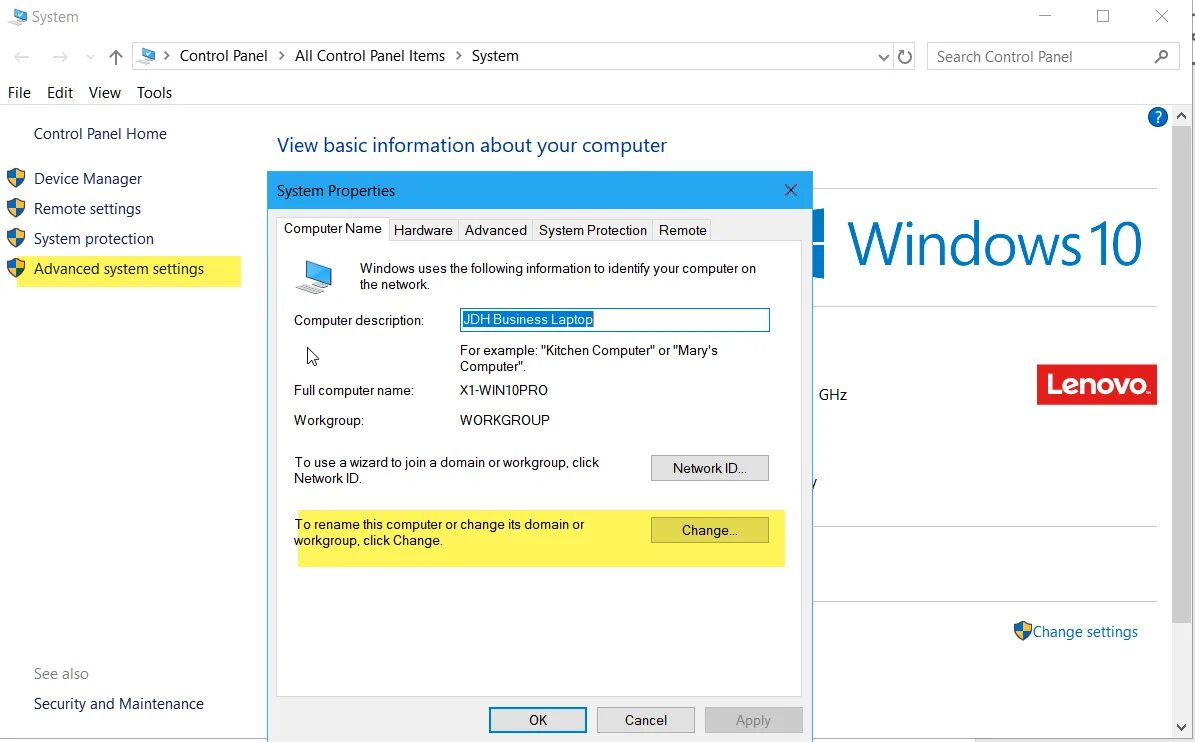The width and height of the screenshot is (1195, 742).
Task: Open Device Manager link
Action: 88,178
